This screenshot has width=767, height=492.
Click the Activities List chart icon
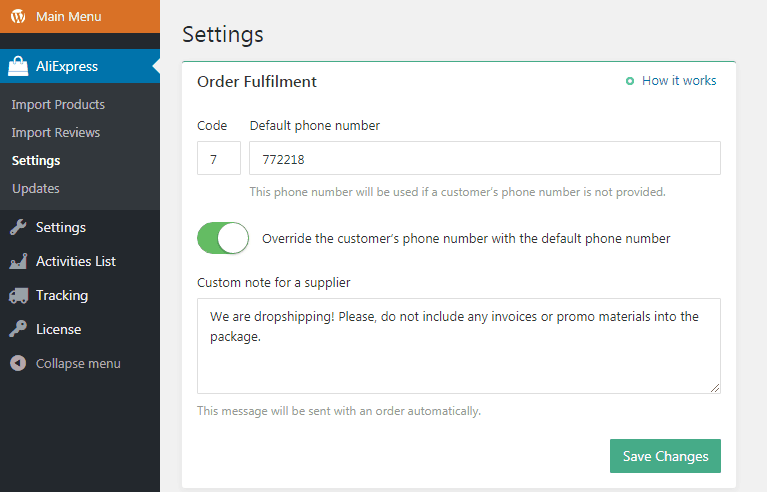click(x=18, y=261)
